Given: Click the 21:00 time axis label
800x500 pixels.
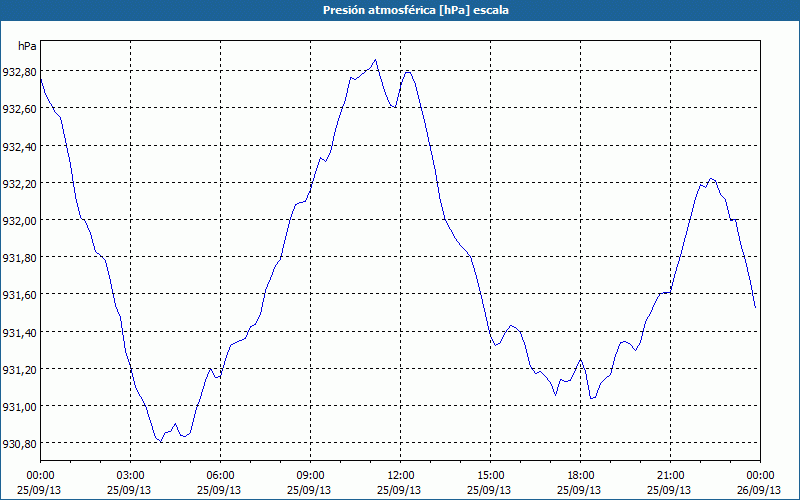Looking at the screenshot, I should click(x=670, y=476).
